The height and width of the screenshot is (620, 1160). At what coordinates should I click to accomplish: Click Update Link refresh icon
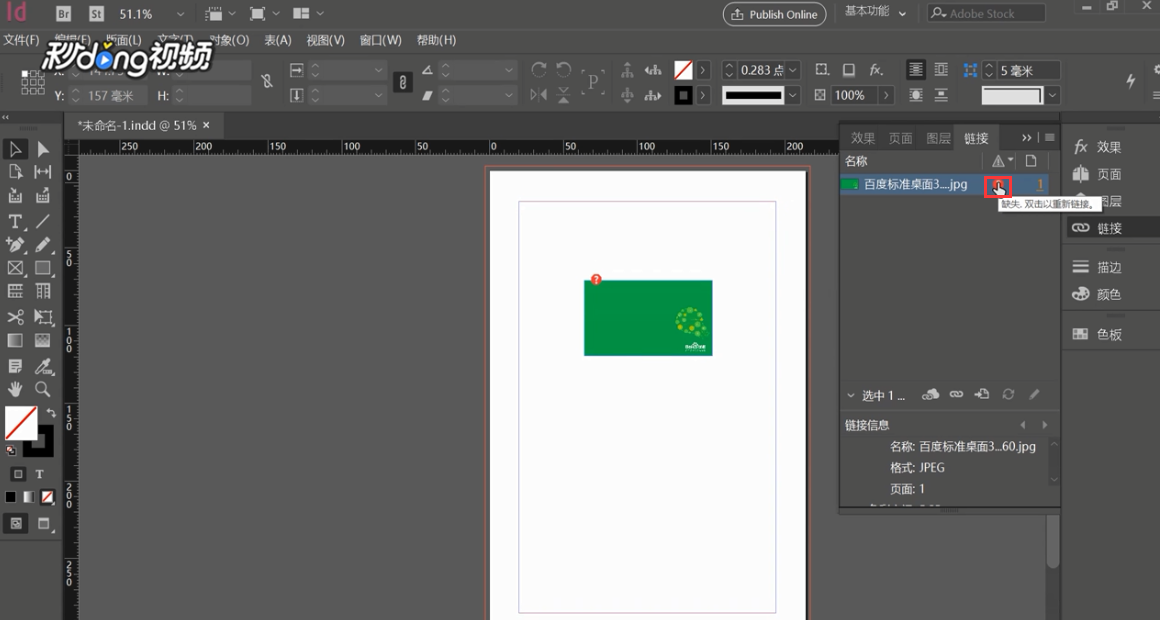click(1008, 394)
